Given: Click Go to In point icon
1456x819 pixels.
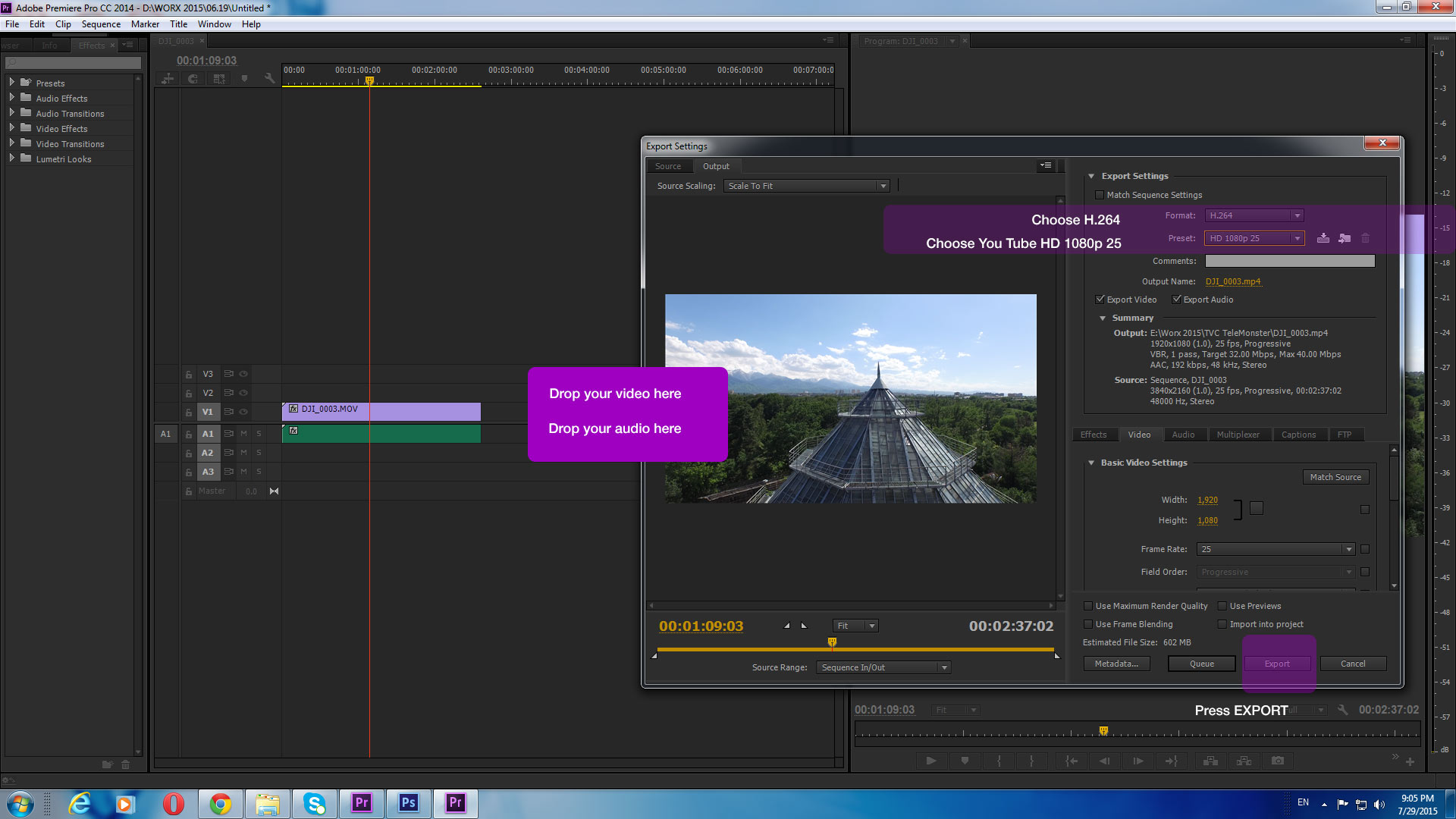Looking at the screenshot, I should [1072, 761].
